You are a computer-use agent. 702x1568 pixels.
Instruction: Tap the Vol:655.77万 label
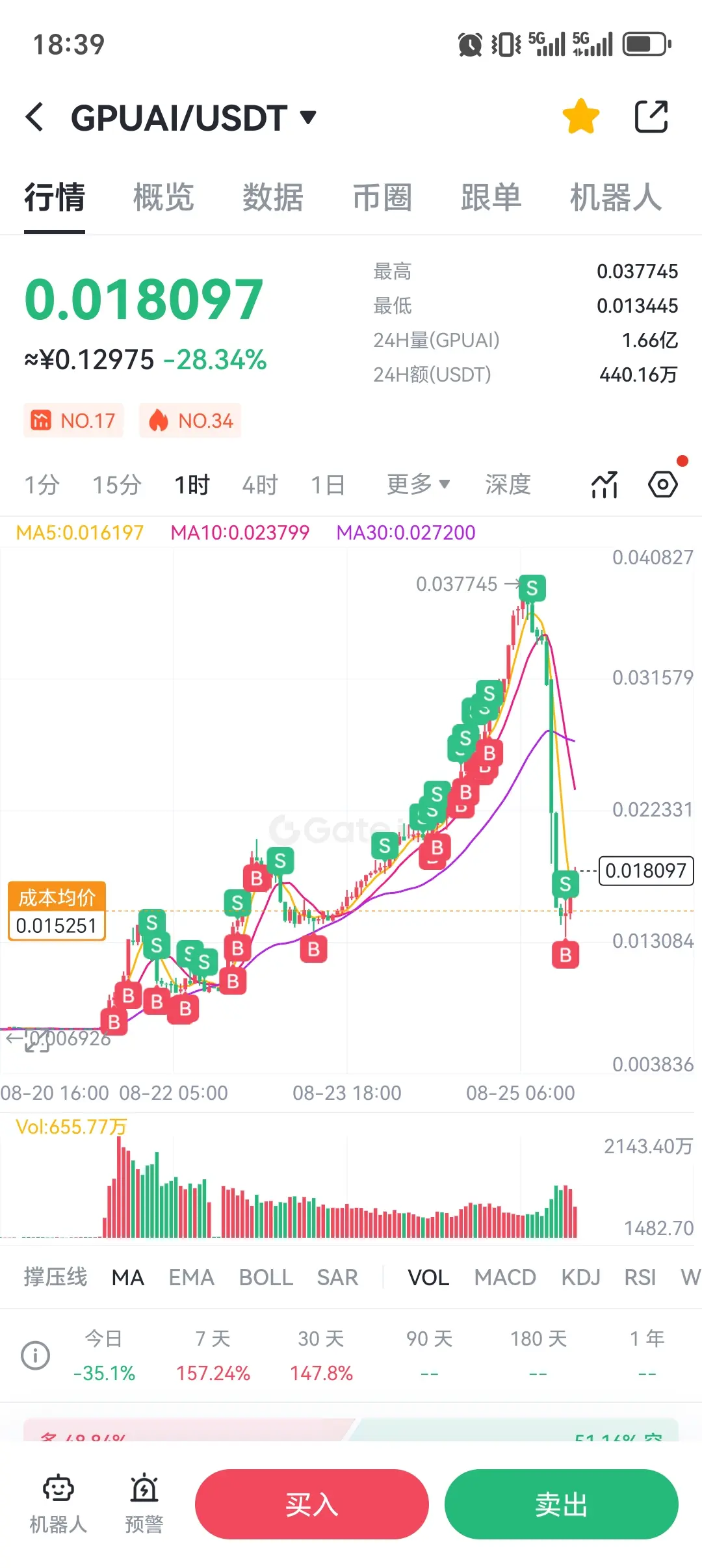[71, 1127]
